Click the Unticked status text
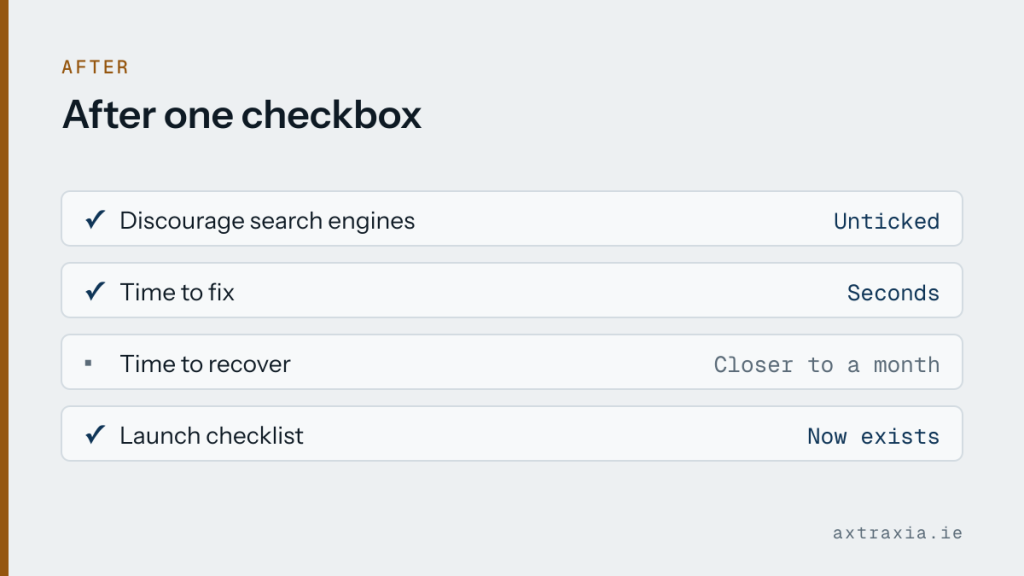The width and height of the screenshot is (1024, 576). [x=886, y=221]
